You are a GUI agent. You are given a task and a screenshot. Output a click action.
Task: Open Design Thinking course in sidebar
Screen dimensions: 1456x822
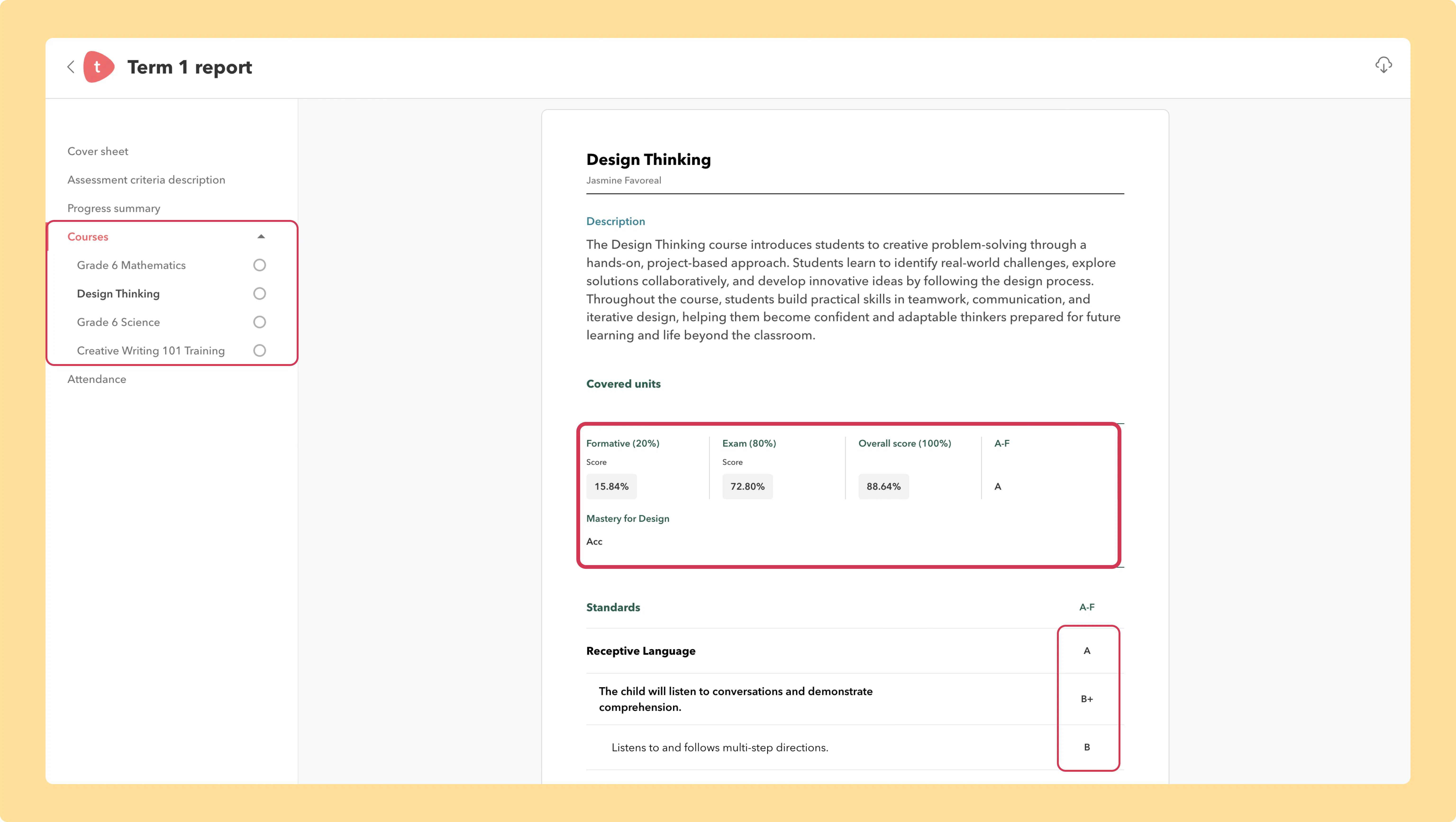point(118,293)
